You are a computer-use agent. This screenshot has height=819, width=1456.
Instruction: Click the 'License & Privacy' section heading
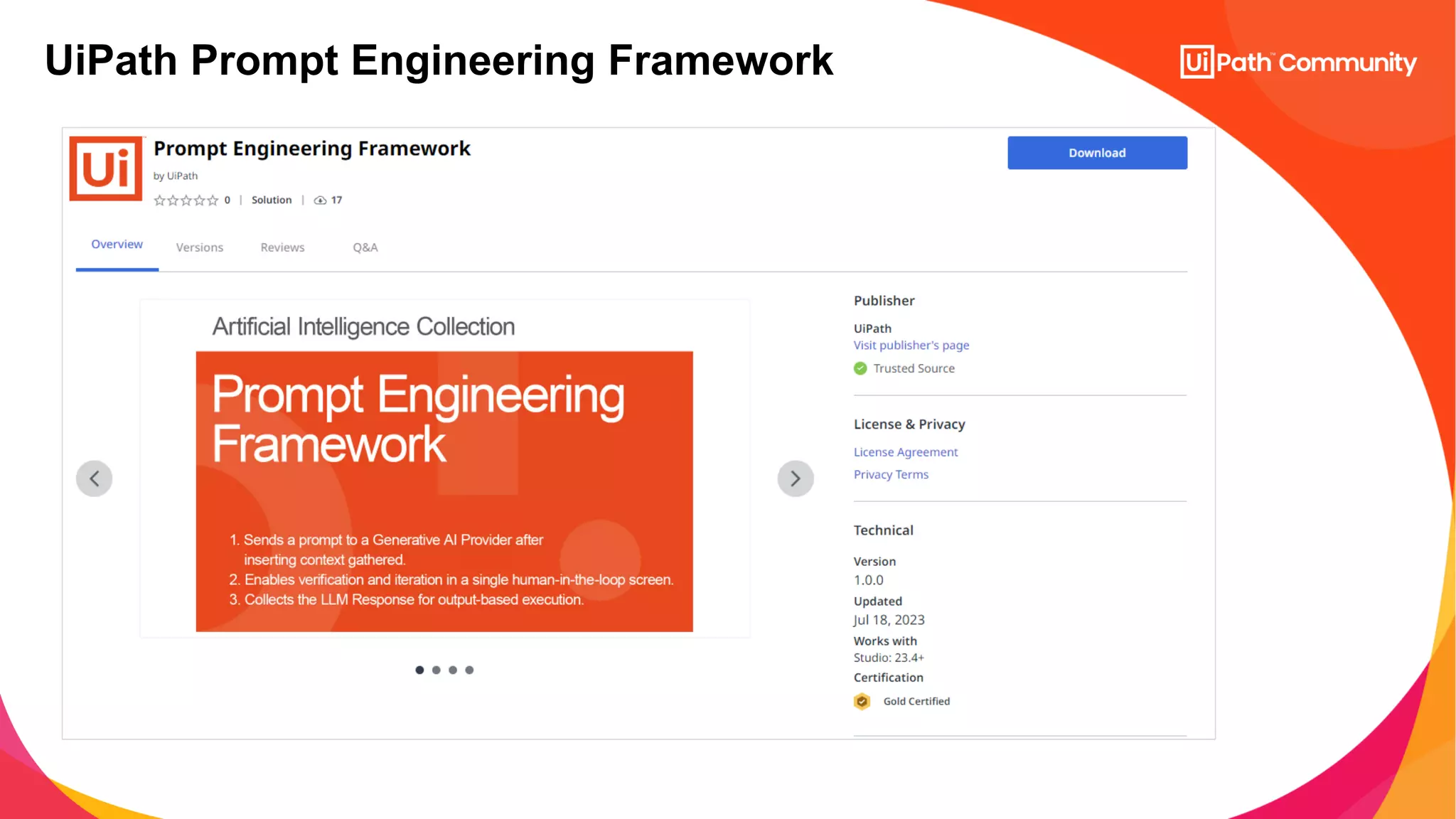909,424
